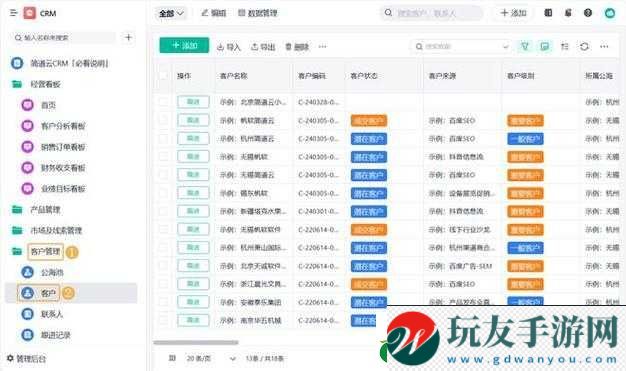The image size is (626, 371).
Task: Click the 客户名称 column header
Action: [x=234, y=75]
